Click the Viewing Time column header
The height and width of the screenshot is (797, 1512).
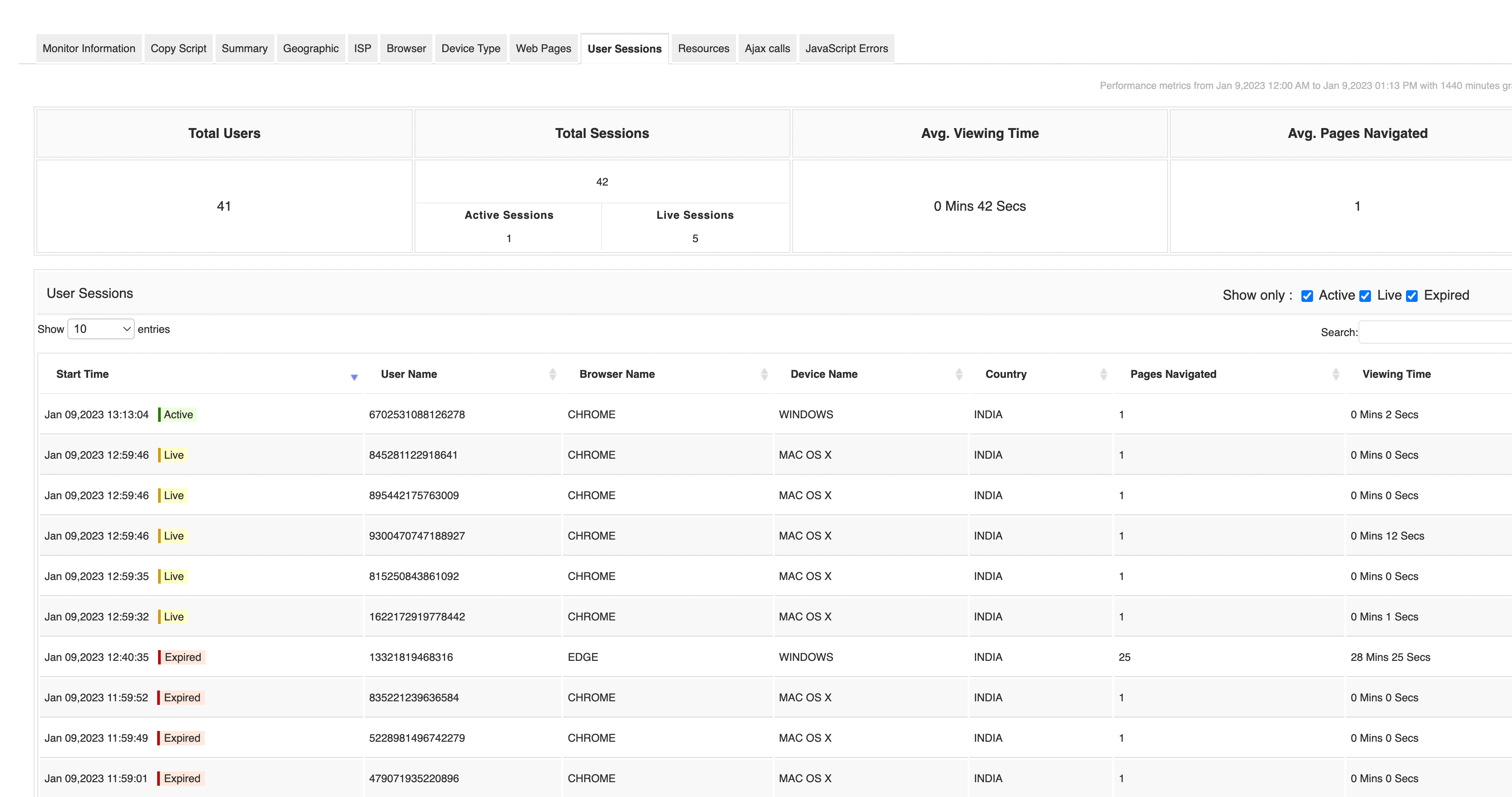click(1396, 374)
